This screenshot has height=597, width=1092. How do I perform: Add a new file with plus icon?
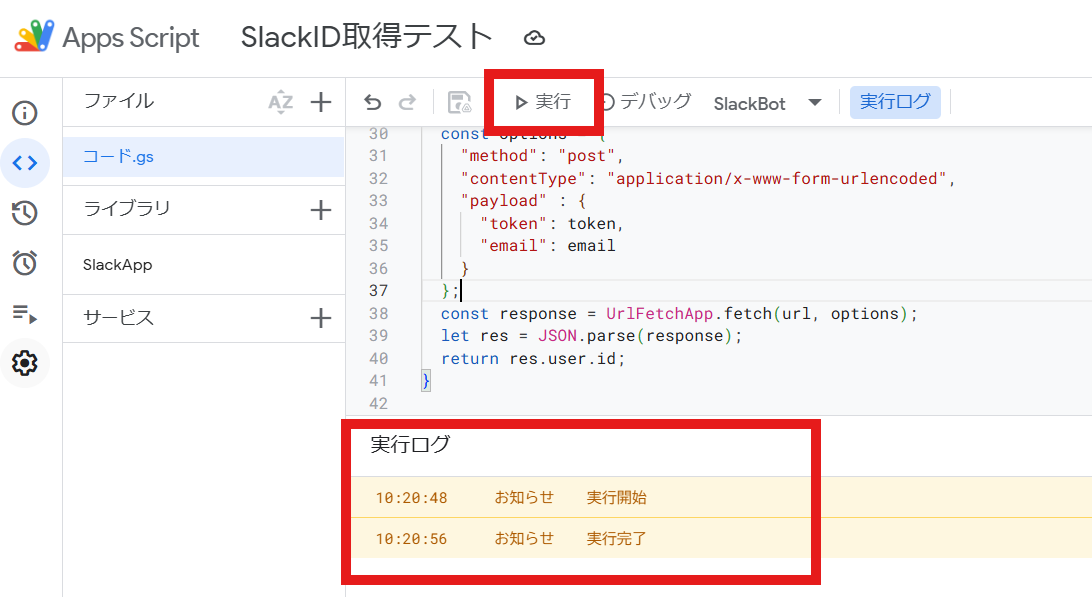click(x=320, y=102)
